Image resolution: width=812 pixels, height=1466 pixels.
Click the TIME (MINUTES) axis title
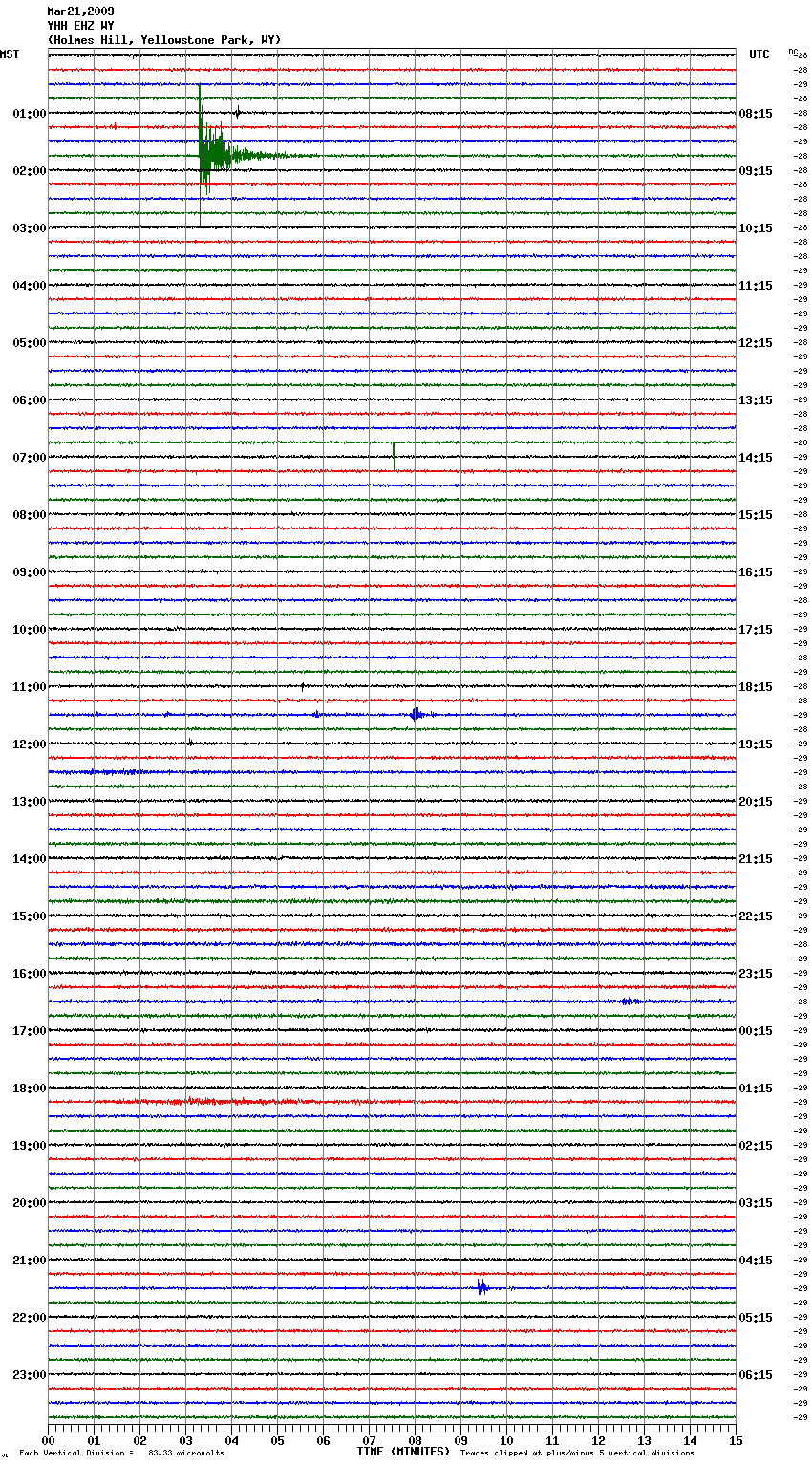tap(403, 1452)
